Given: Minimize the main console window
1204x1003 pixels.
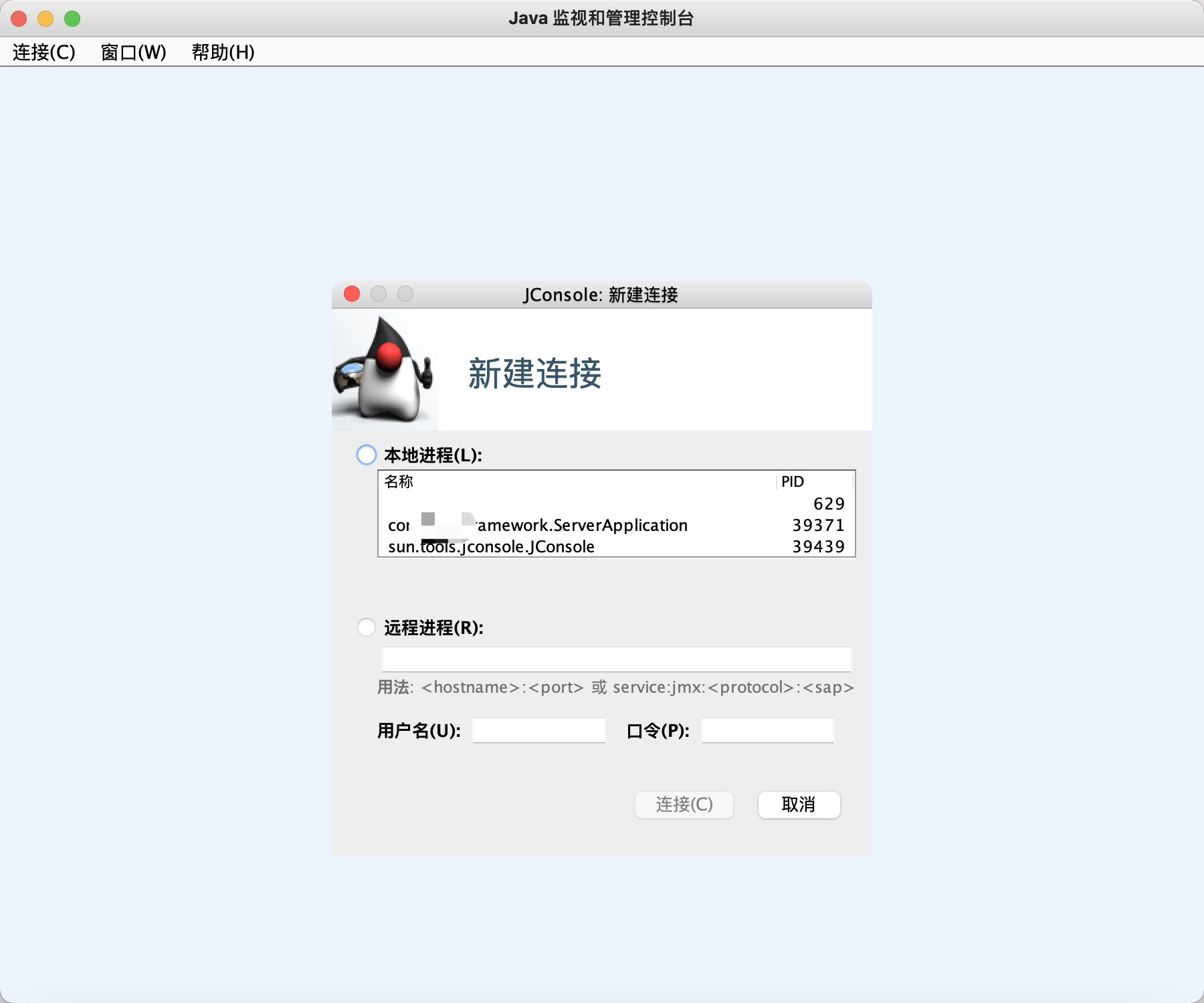Looking at the screenshot, I should tap(45, 19).
